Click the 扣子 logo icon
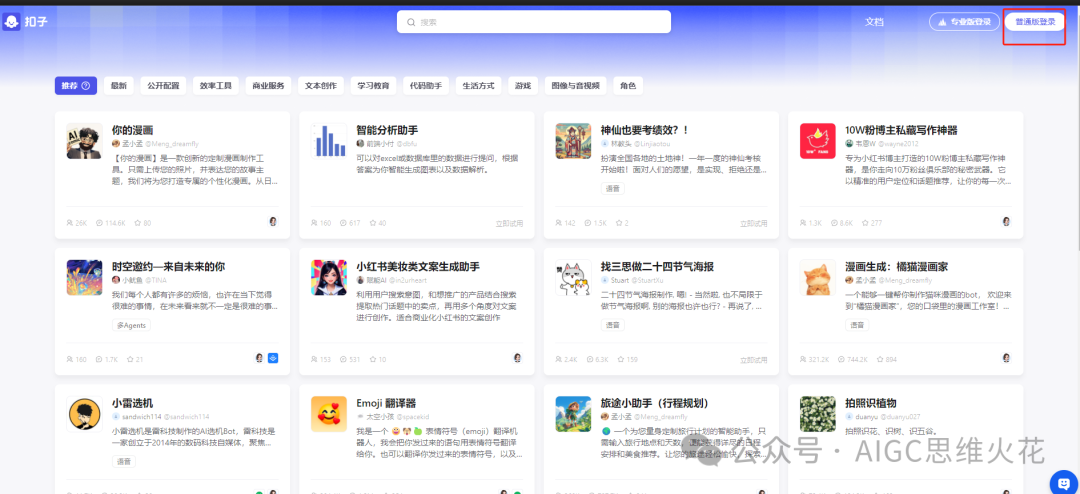The image size is (1080, 494). 11,22
